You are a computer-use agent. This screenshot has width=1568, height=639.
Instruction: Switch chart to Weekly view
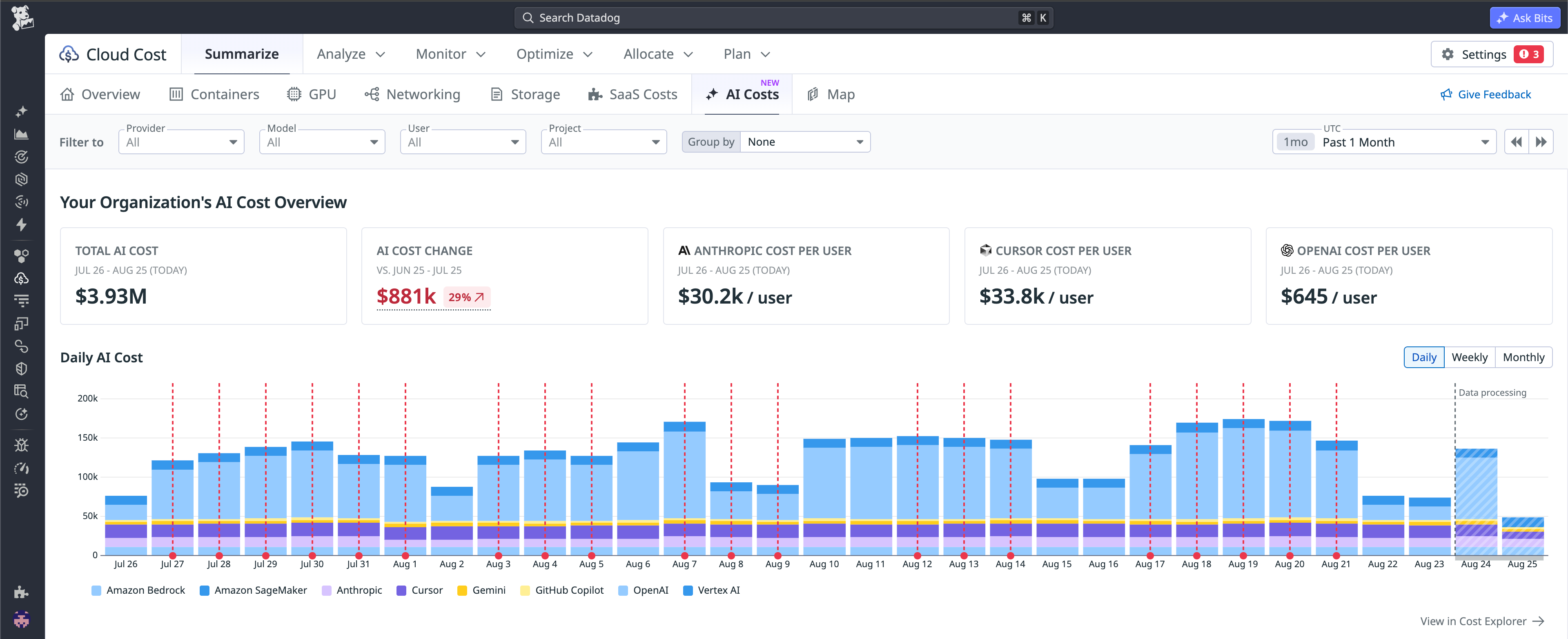coord(1470,357)
